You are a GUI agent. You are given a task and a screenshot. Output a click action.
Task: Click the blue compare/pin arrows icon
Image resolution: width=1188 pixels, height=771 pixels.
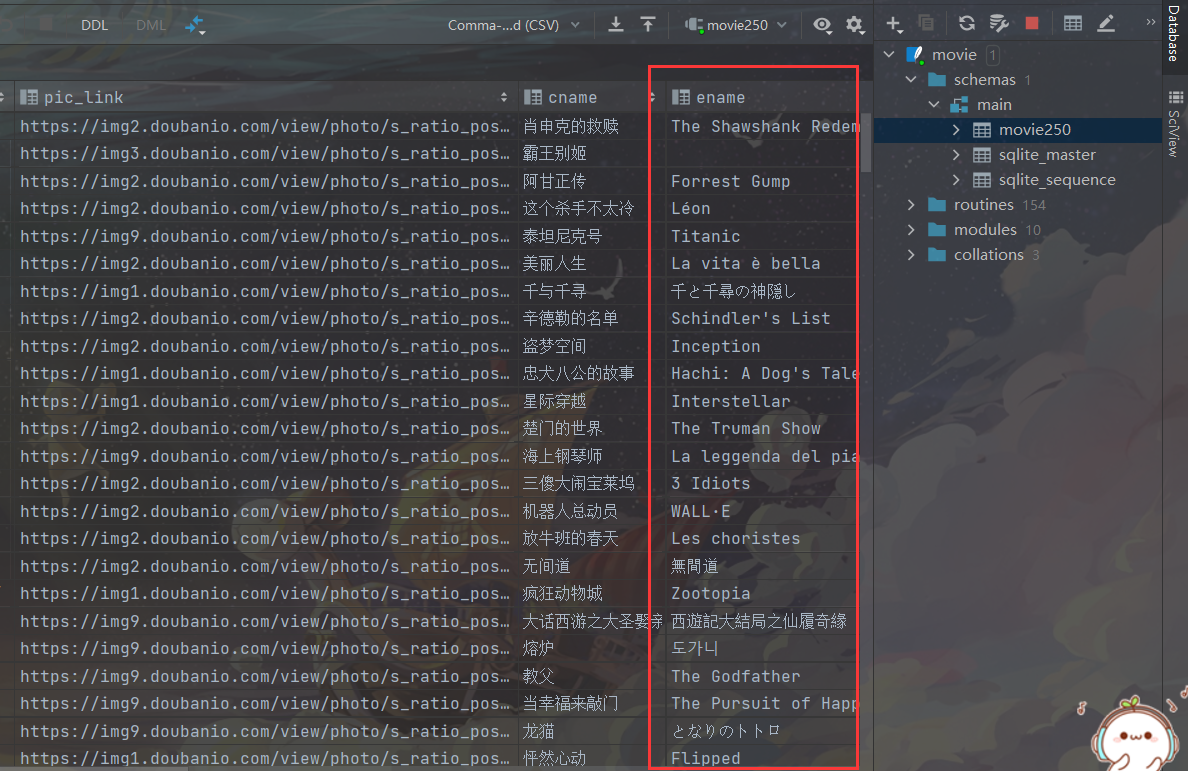click(195, 25)
